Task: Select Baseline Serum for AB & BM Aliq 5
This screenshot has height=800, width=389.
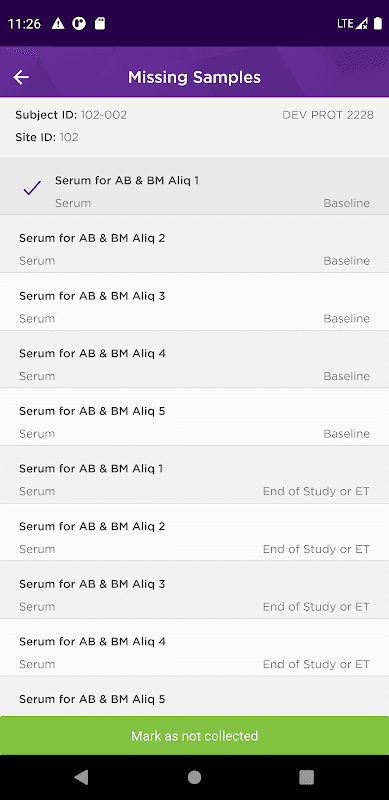Action: pyautogui.click(x=194, y=417)
